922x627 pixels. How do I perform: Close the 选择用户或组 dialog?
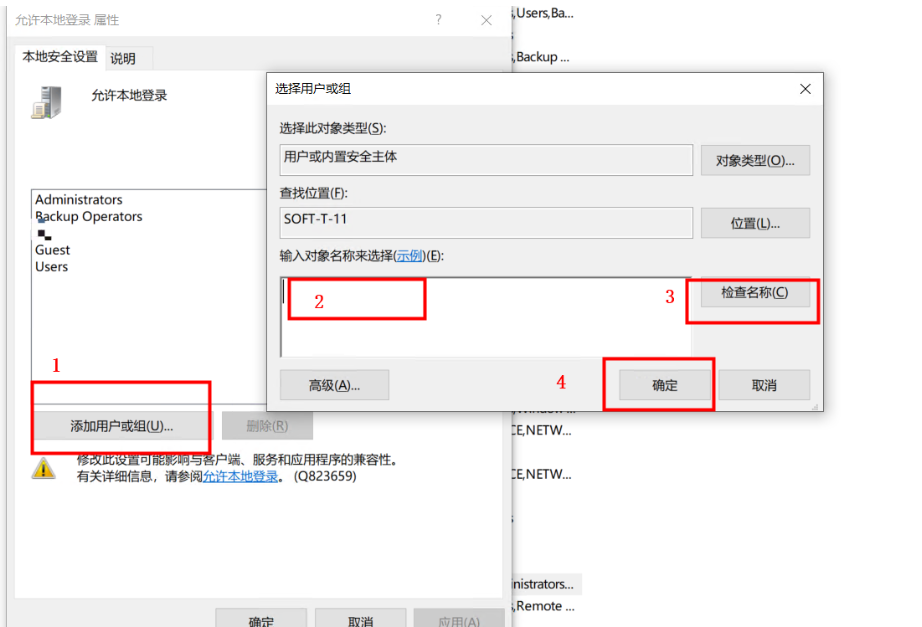pos(805,89)
